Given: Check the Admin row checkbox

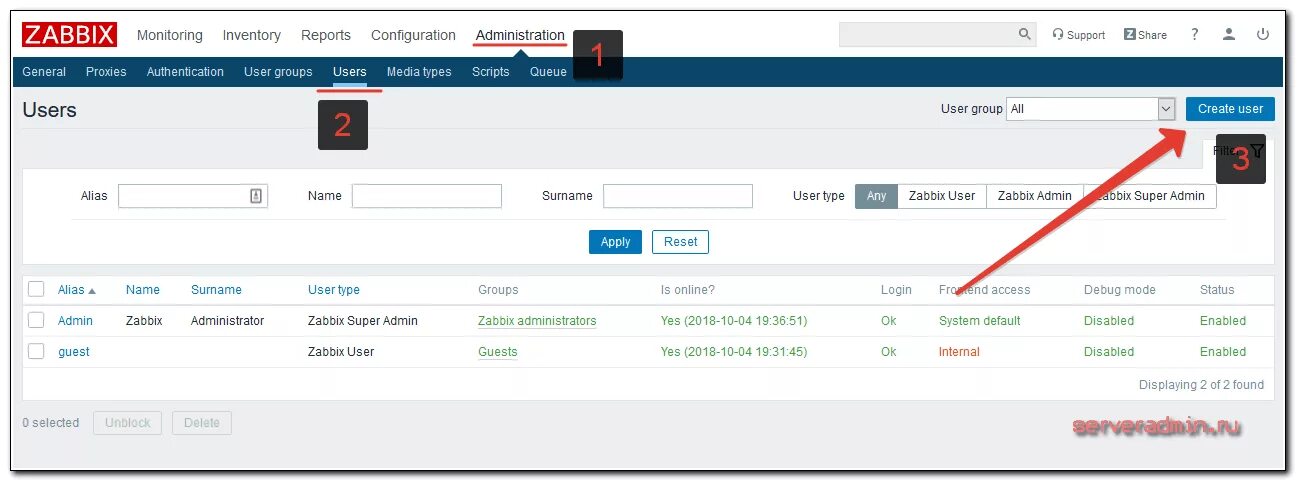Looking at the screenshot, I should click(x=36, y=320).
